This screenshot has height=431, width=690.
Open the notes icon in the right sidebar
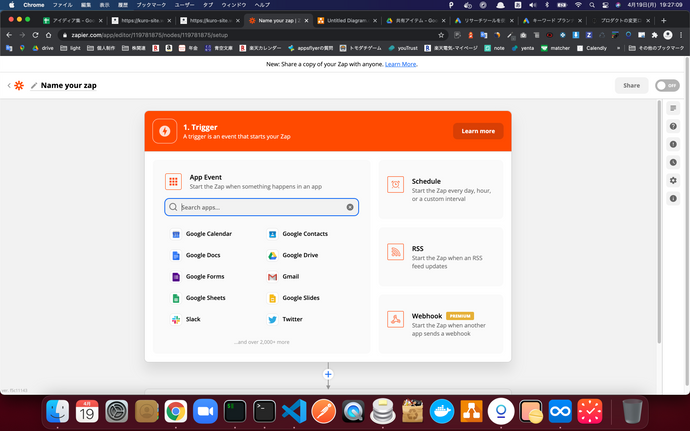(673, 108)
